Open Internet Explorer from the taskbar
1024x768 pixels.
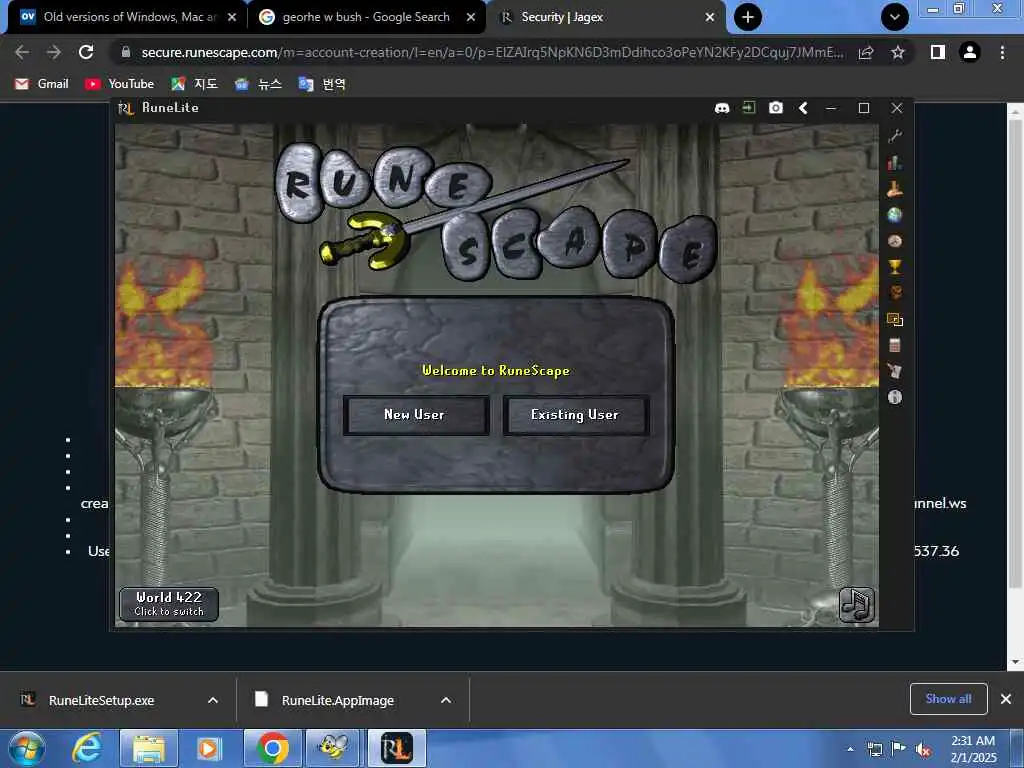click(86, 748)
